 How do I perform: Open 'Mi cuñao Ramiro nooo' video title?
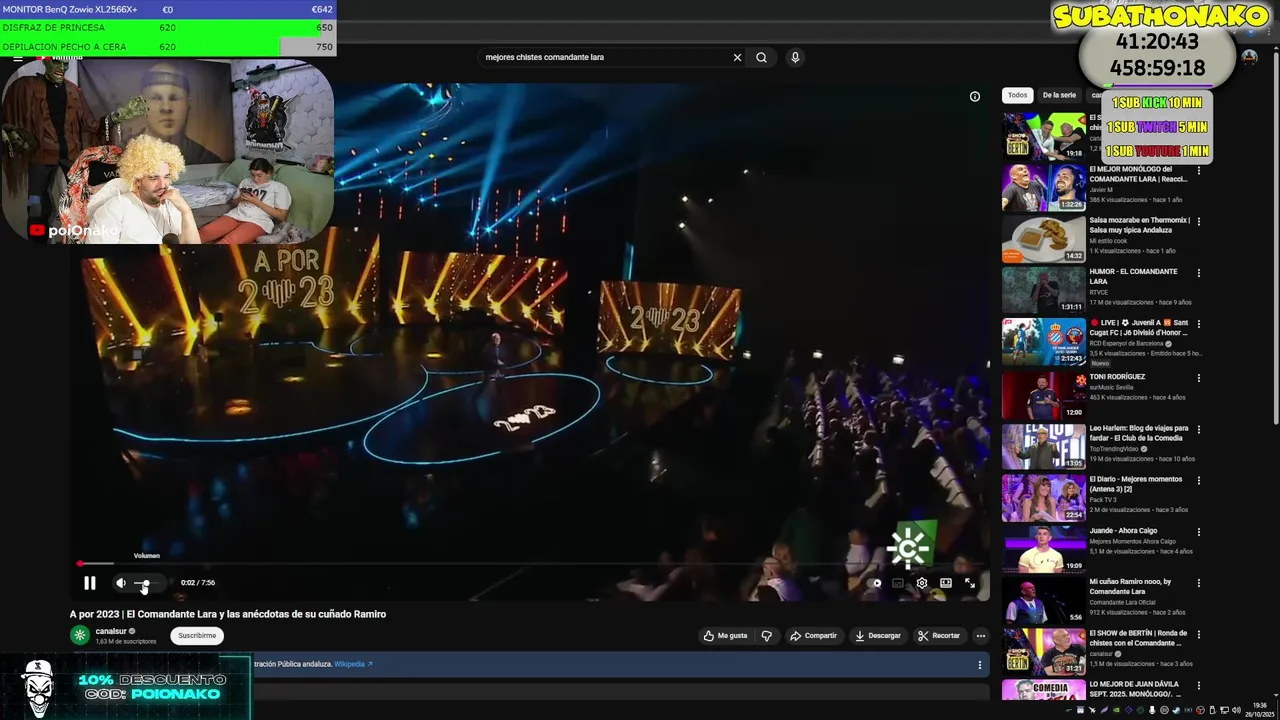coord(1130,586)
